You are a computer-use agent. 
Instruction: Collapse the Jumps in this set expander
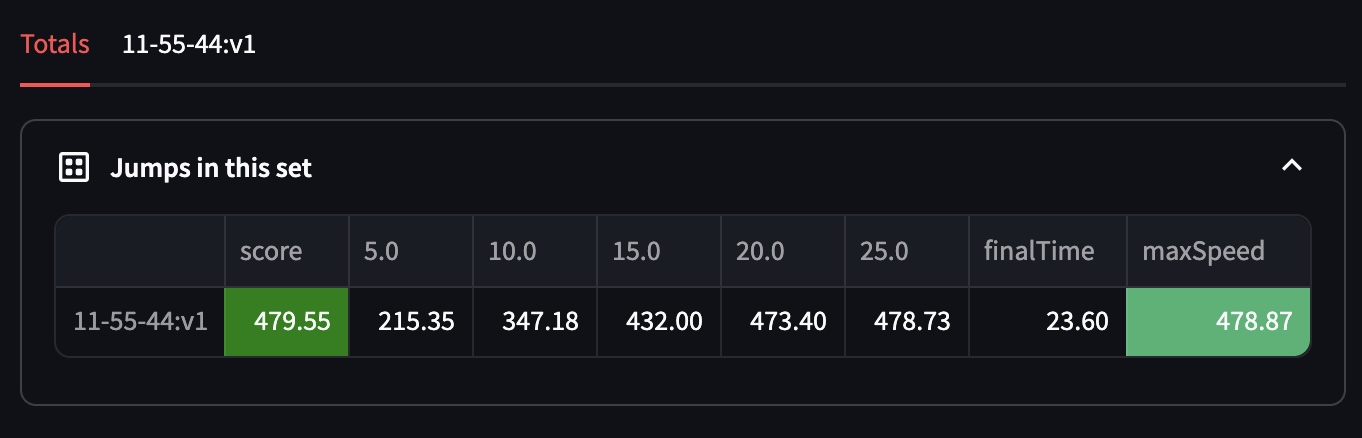click(x=1292, y=166)
